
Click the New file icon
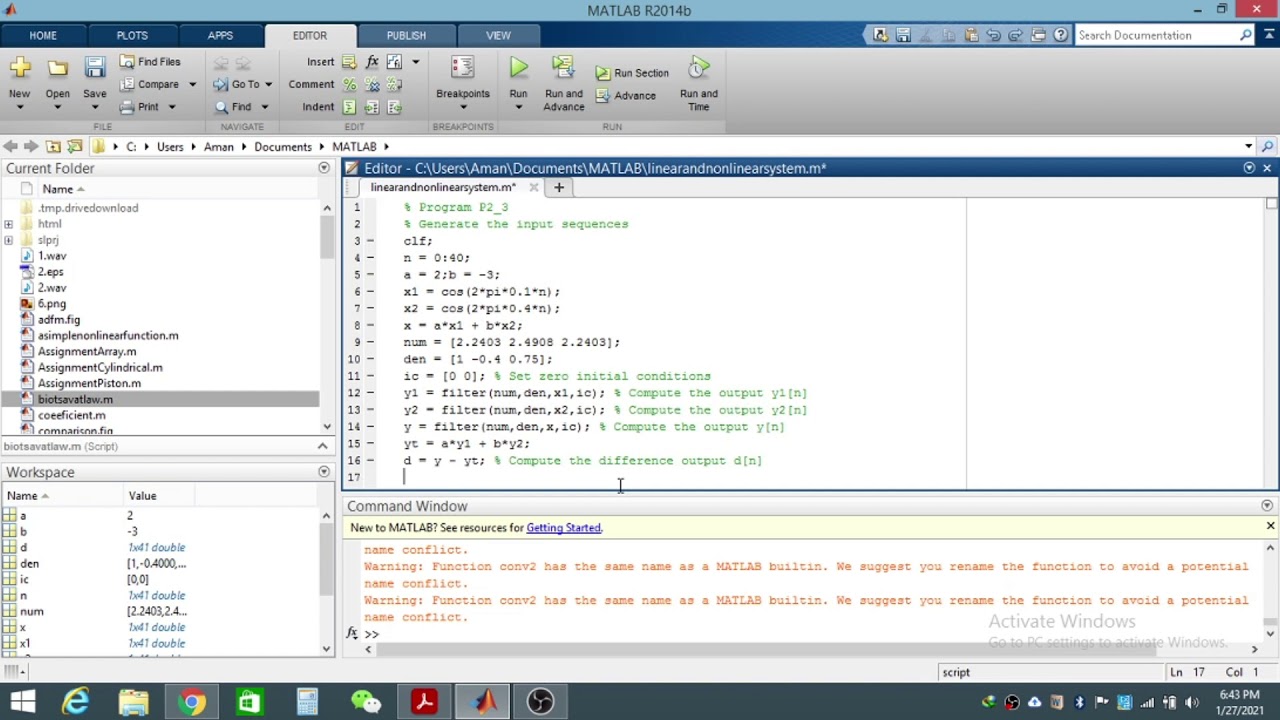pos(20,68)
